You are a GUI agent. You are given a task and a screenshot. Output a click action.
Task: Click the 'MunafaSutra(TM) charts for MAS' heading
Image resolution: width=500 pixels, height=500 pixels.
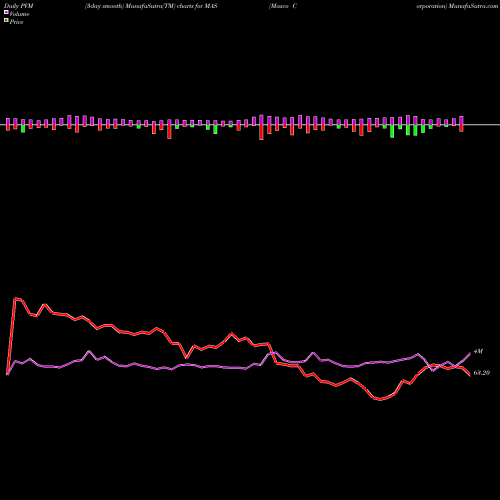point(171,6)
